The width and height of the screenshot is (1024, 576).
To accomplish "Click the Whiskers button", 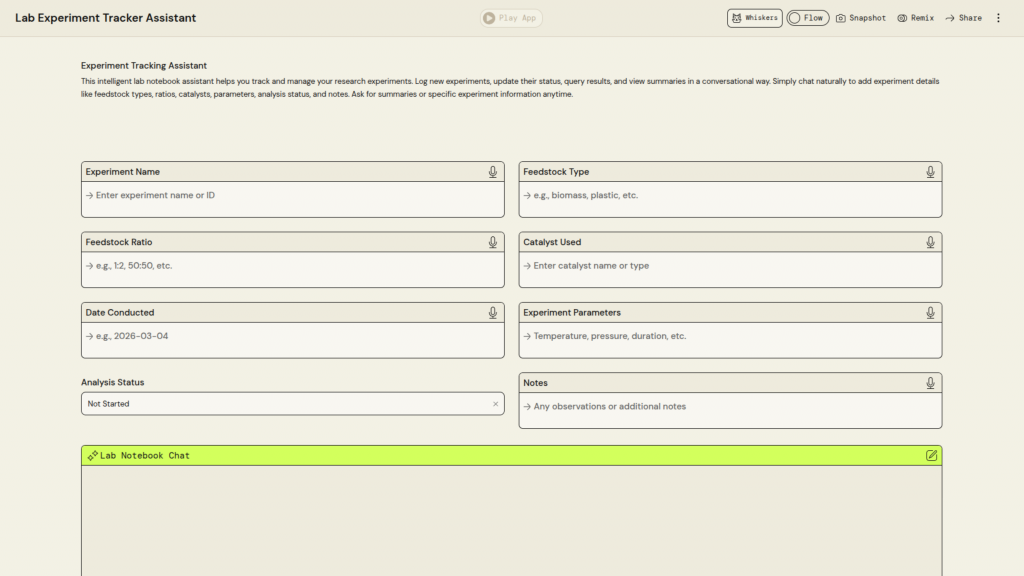I will pyautogui.click(x=754, y=18).
